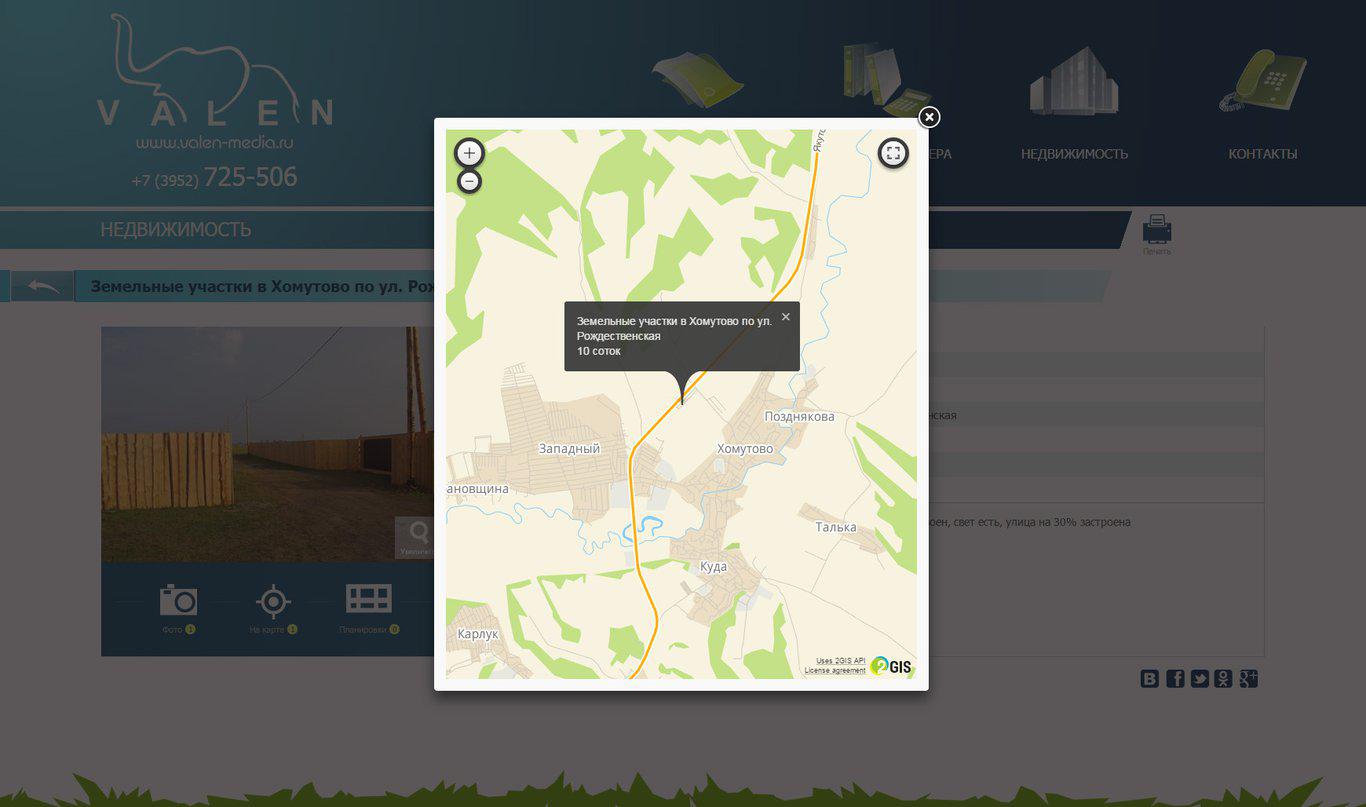Click the На карте target icon
1366x807 pixels.
click(273, 601)
